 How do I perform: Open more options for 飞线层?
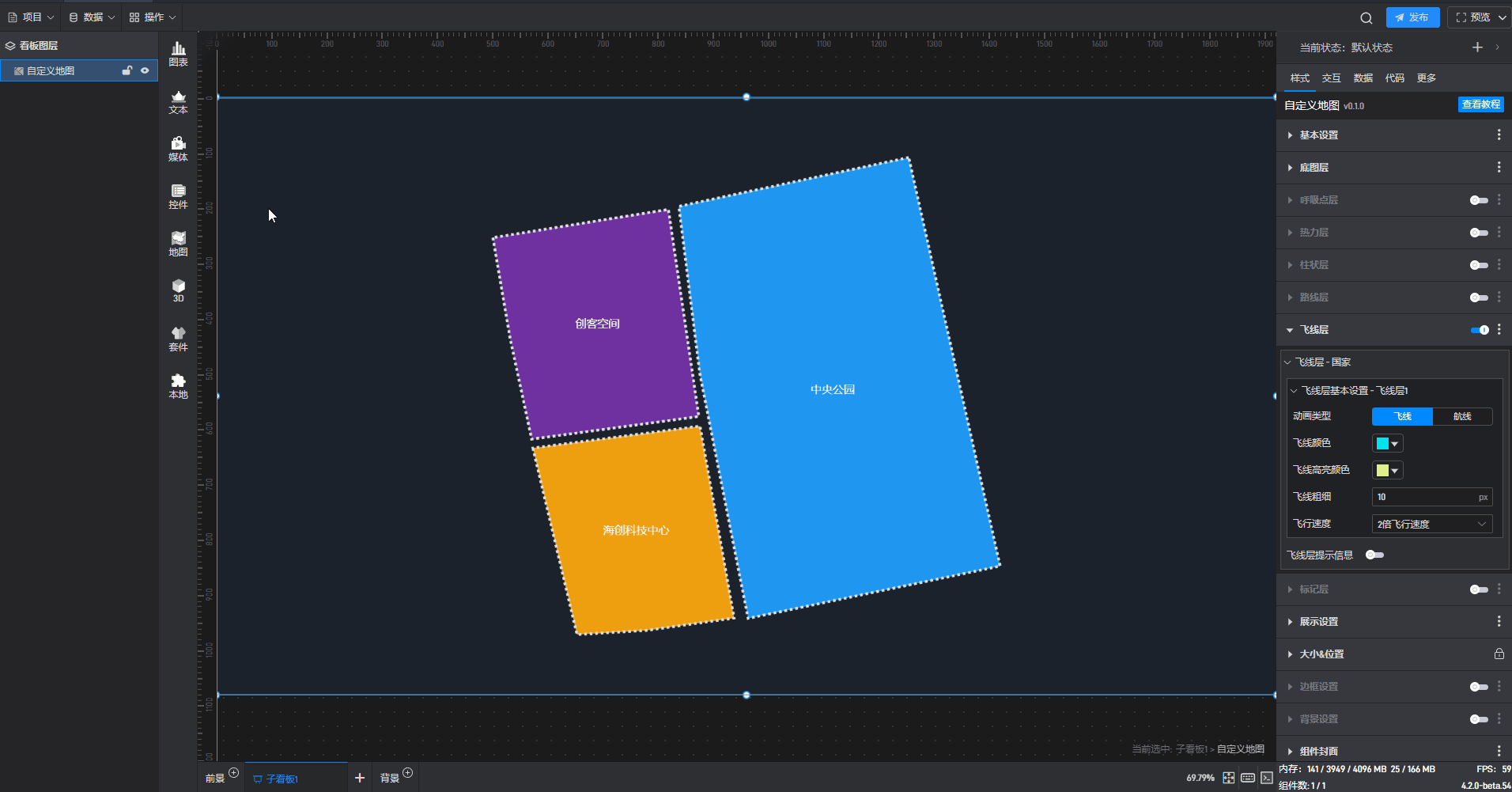click(1499, 330)
